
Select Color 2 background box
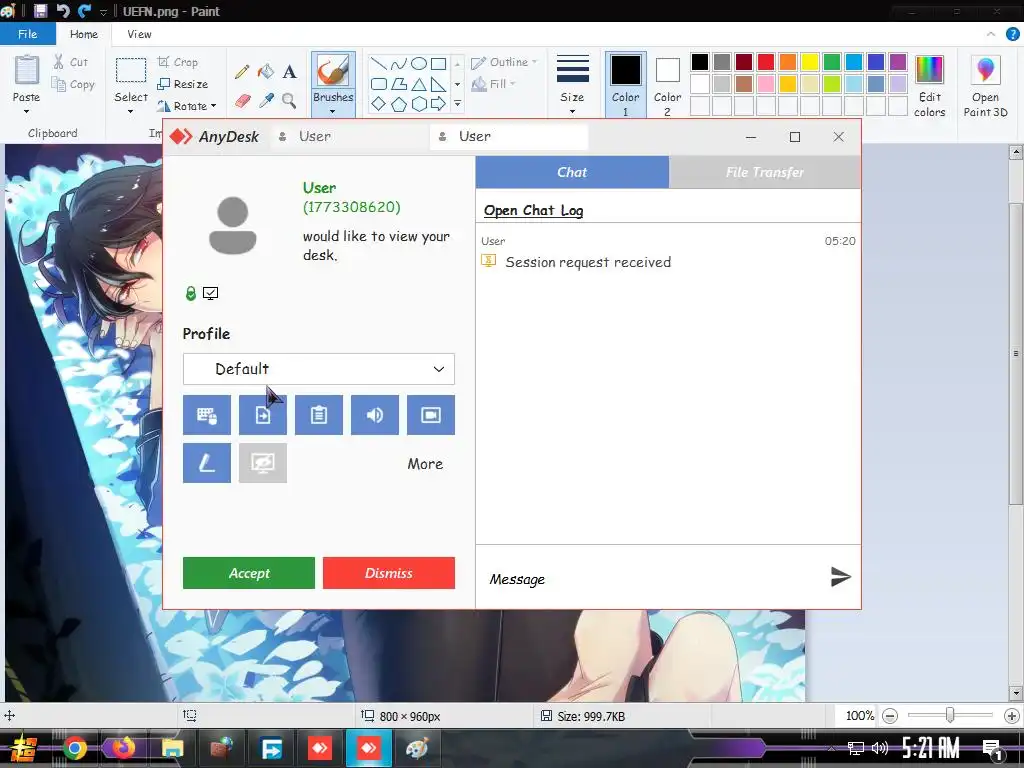(x=667, y=85)
